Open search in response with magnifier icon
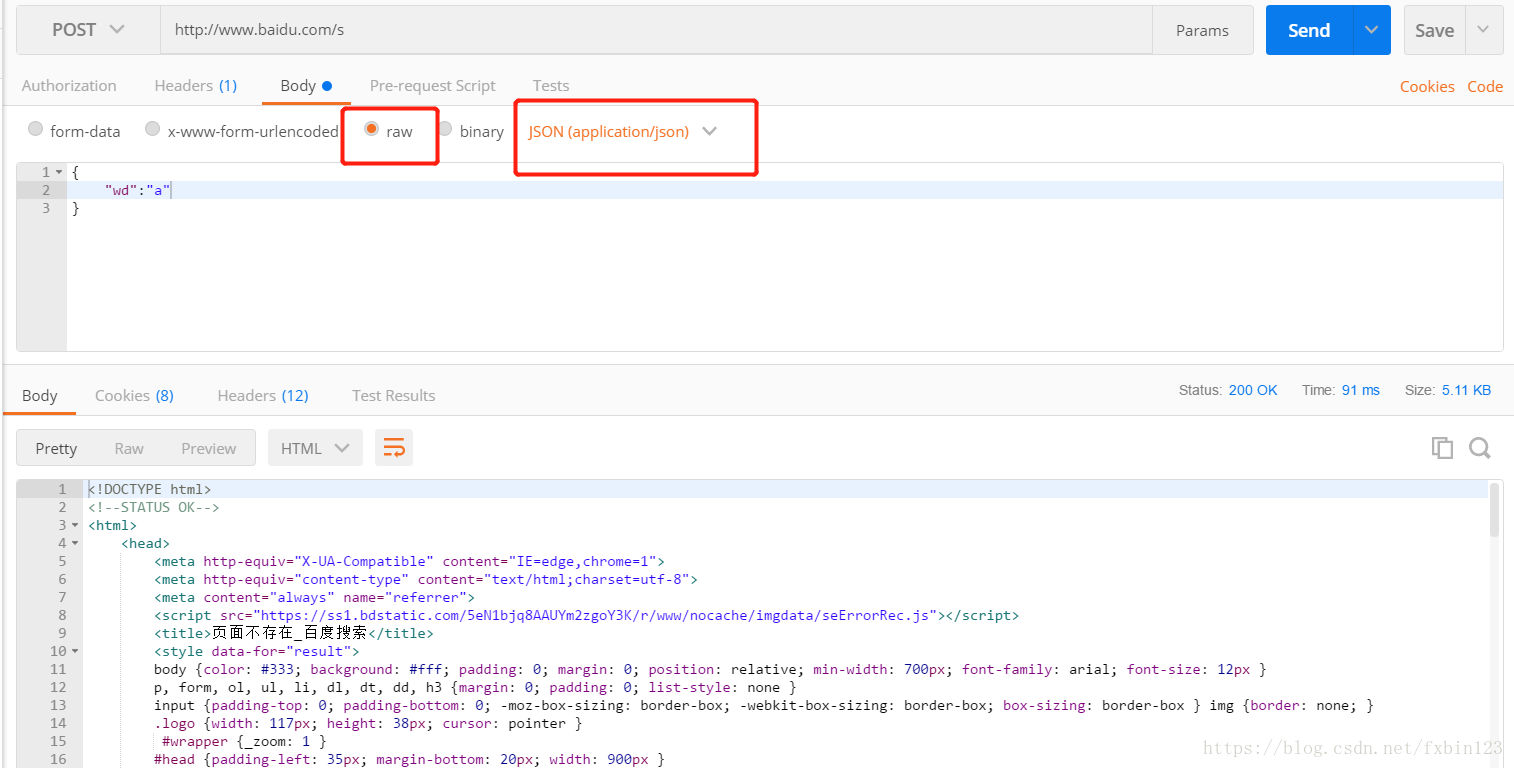Image resolution: width=1514 pixels, height=768 pixels. (1480, 448)
